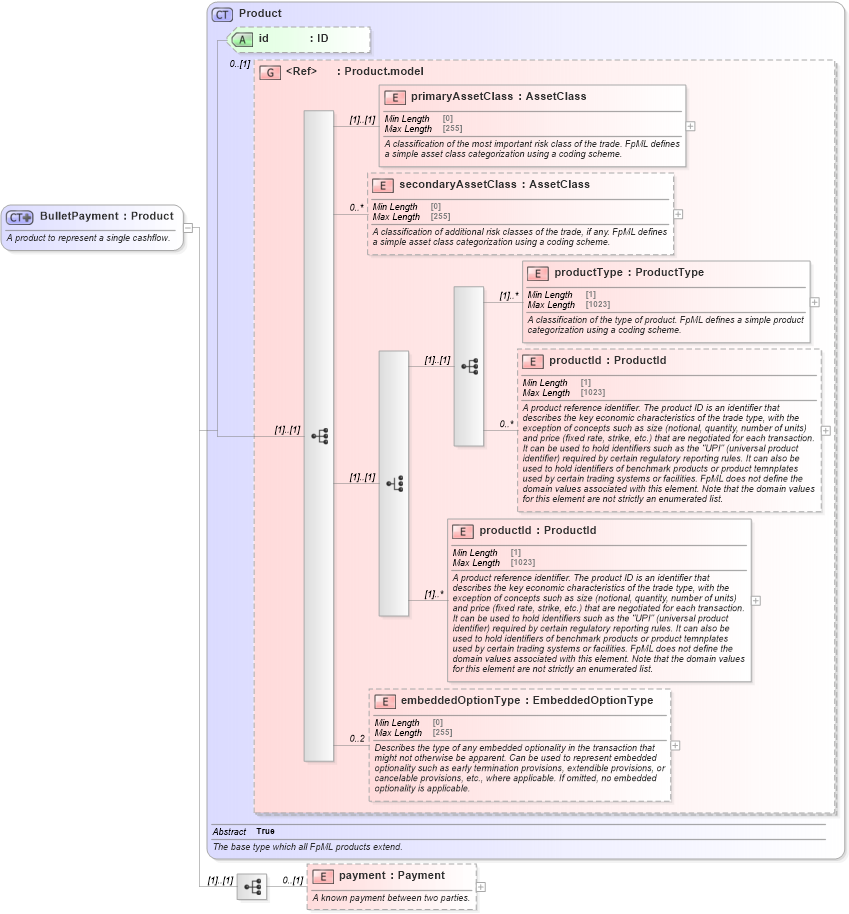Screen dimensions: 849x914
Task: Select the element icon beside payment
Action: (321, 876)
